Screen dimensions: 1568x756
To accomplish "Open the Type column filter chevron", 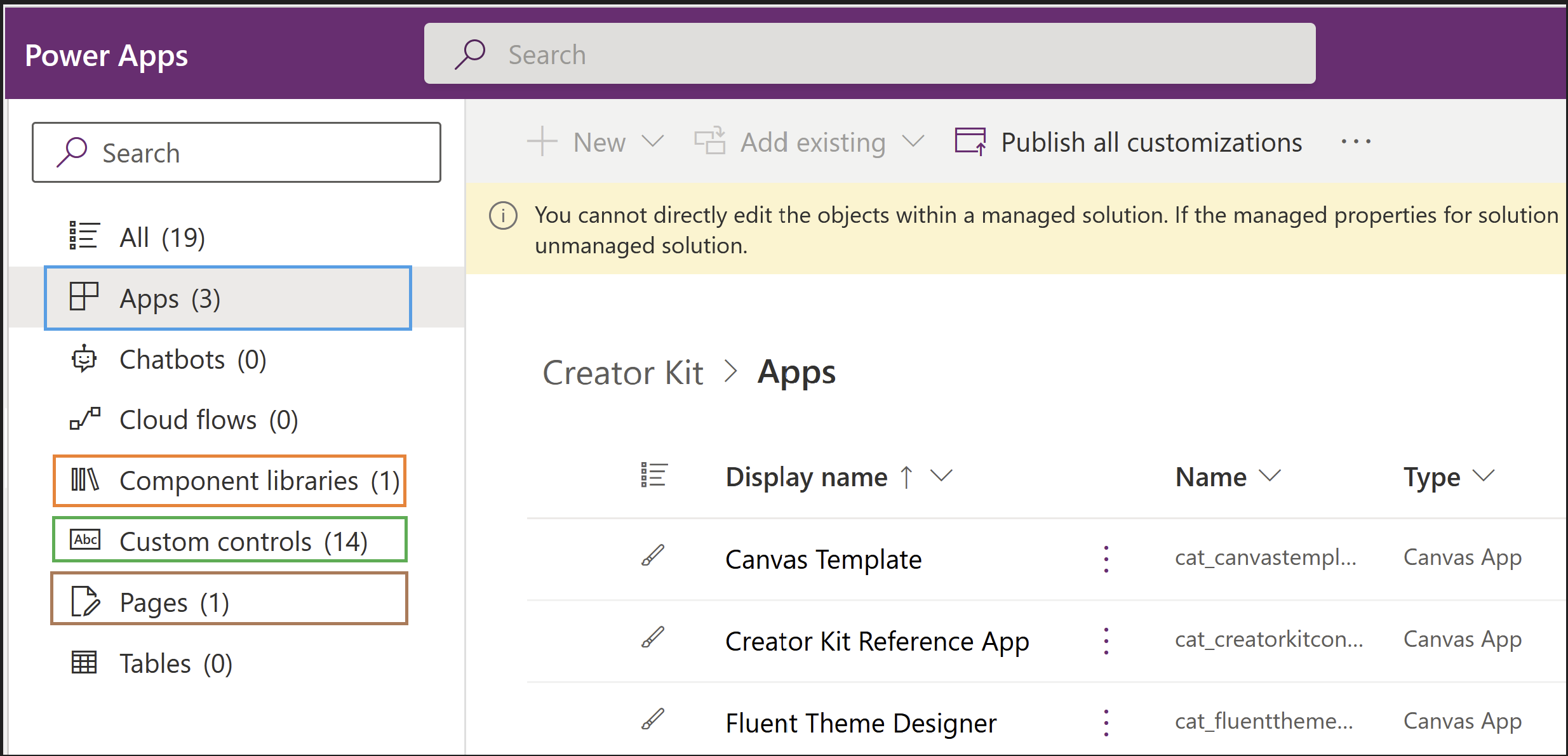I will click(x=1484, y=475).
